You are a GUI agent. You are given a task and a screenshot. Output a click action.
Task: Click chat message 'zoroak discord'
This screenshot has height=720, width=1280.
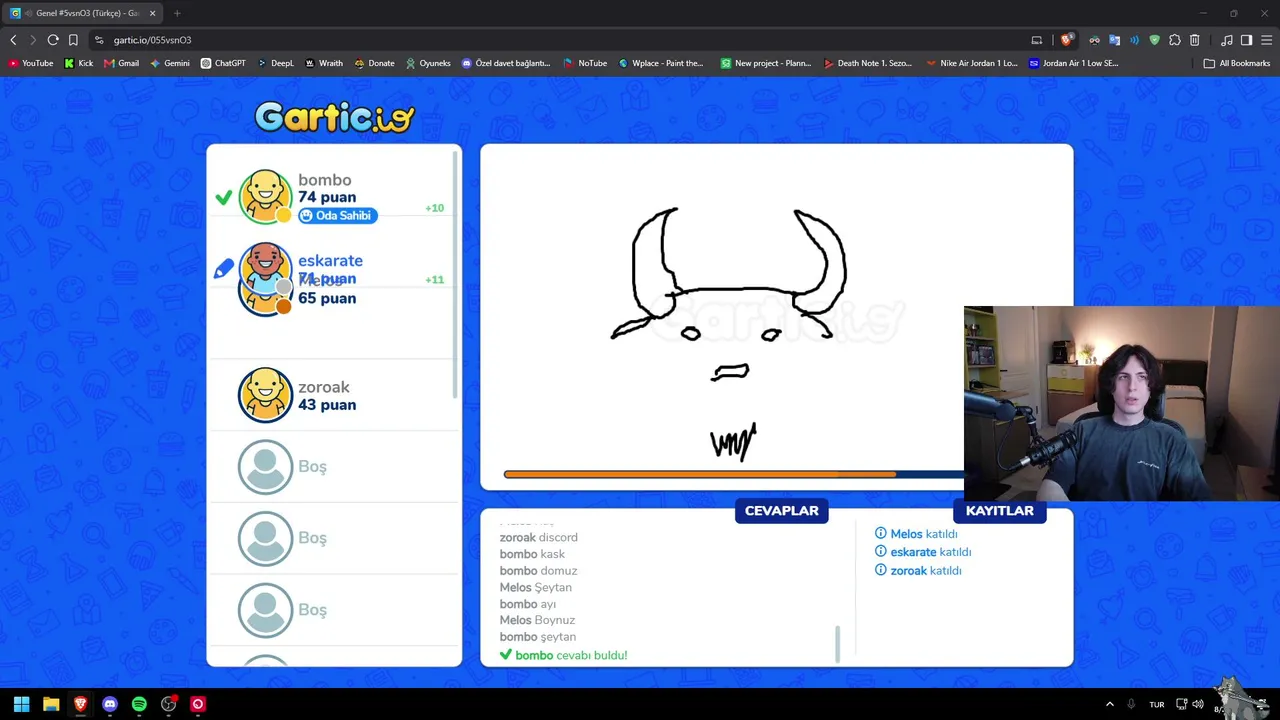coord(538,538)
